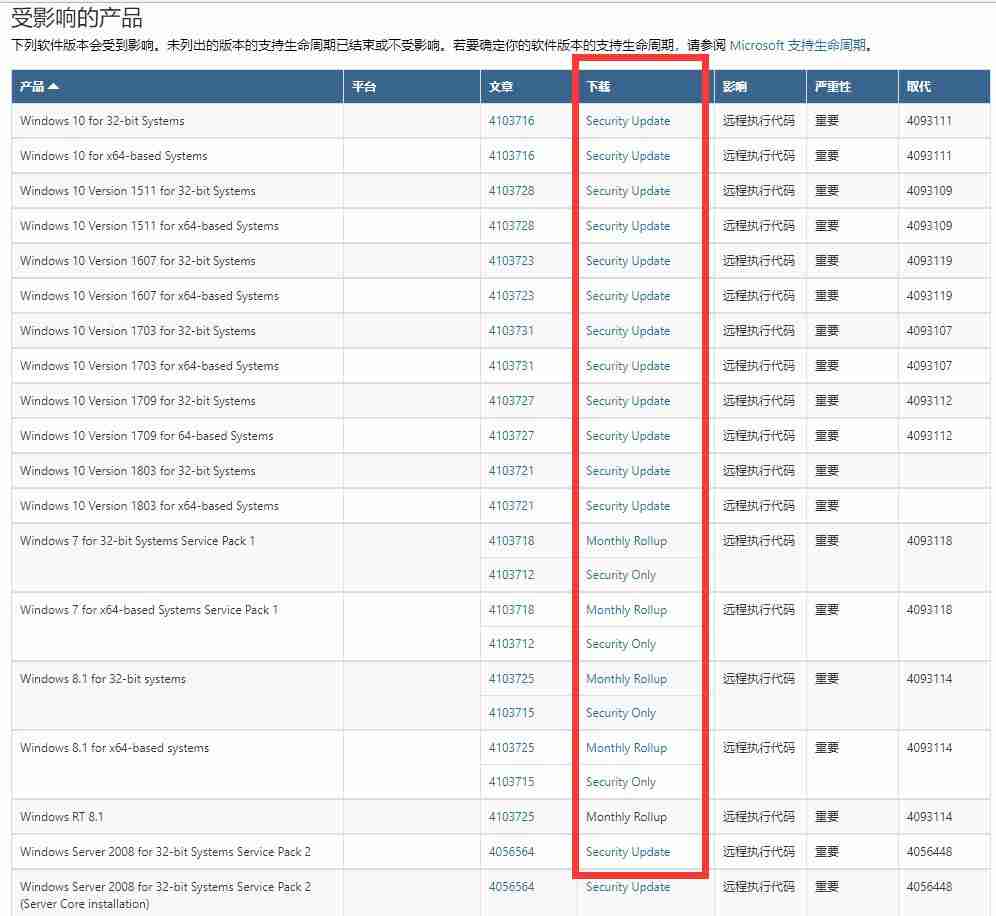Image resolution: width=996 pixels, height=916 pixels.
Task: Download Security Update for Windows 10 32-bit Systems
Action: point(628,121)
